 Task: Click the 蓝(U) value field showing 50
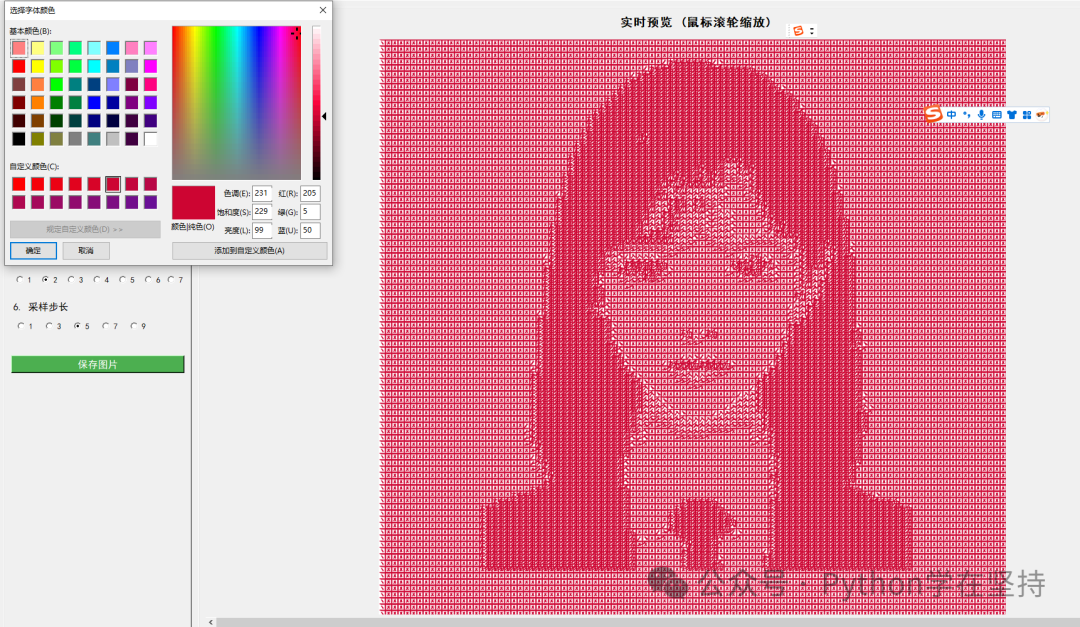(310, 230)
